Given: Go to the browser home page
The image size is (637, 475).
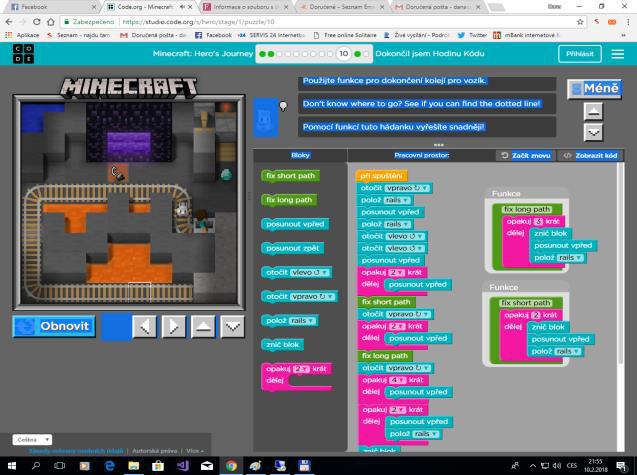Looking at the screenshot, I should point(51,22).
